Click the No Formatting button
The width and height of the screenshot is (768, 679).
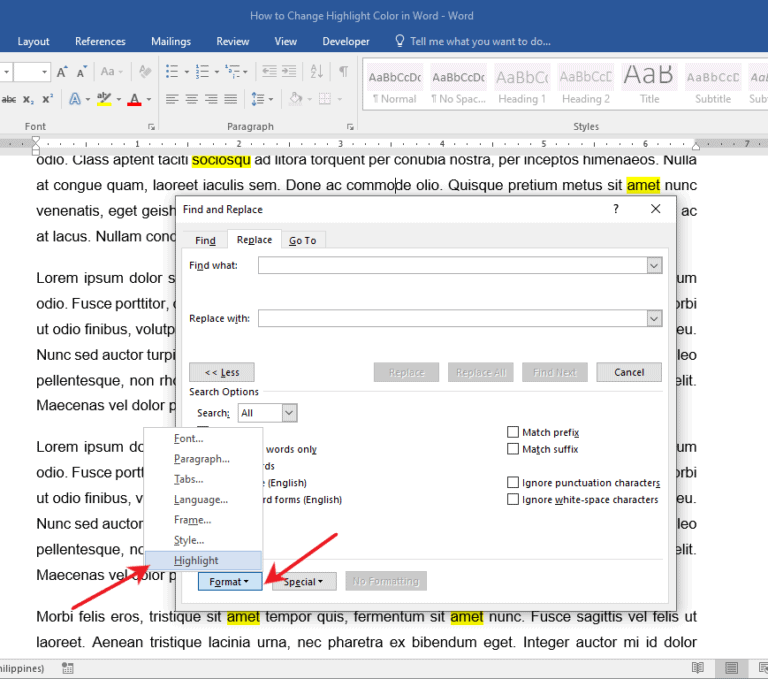click(386, 582)
